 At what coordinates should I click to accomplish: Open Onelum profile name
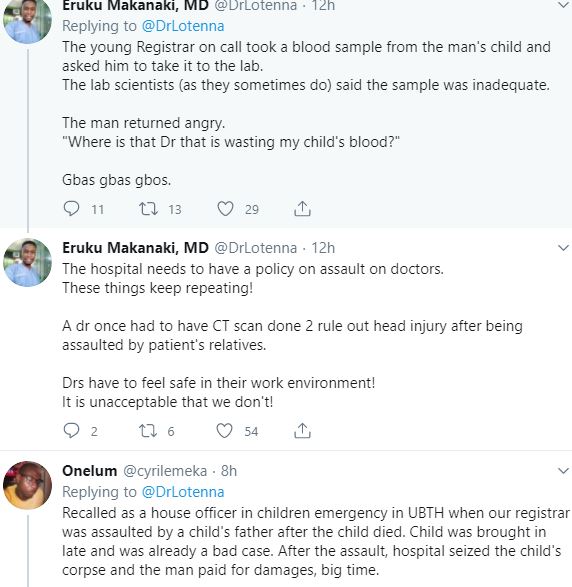point(89,471)
